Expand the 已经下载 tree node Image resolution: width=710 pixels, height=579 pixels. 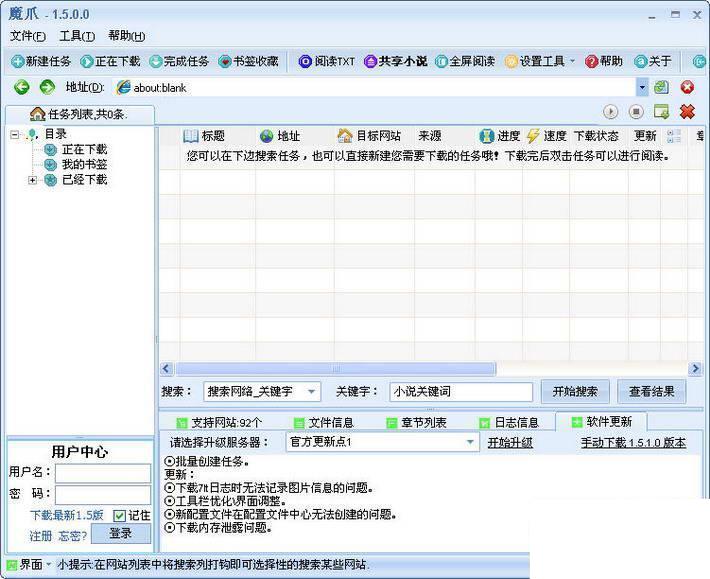coord(32,180)
